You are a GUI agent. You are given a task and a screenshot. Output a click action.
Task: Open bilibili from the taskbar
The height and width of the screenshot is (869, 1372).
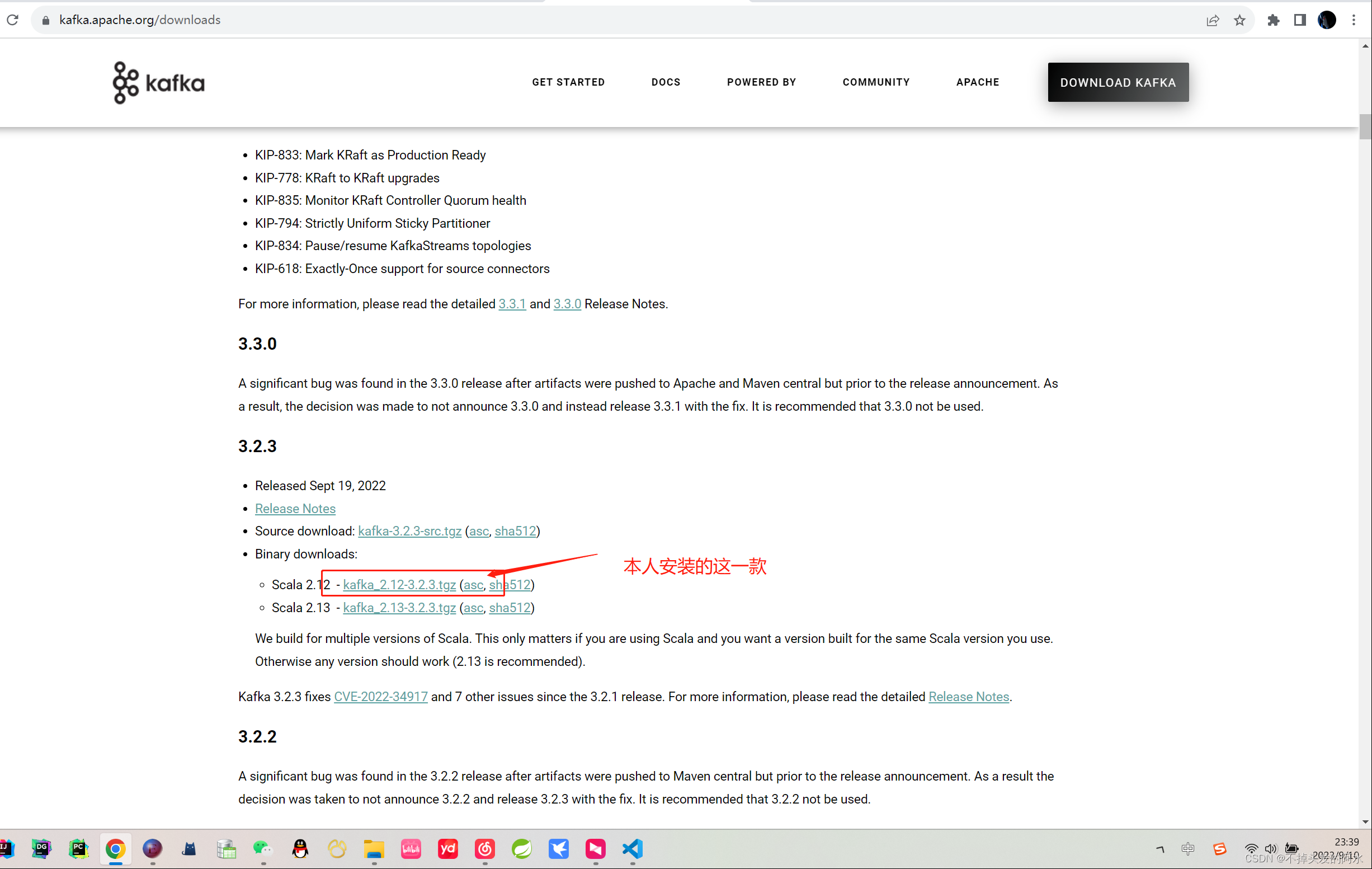(411, 848)
